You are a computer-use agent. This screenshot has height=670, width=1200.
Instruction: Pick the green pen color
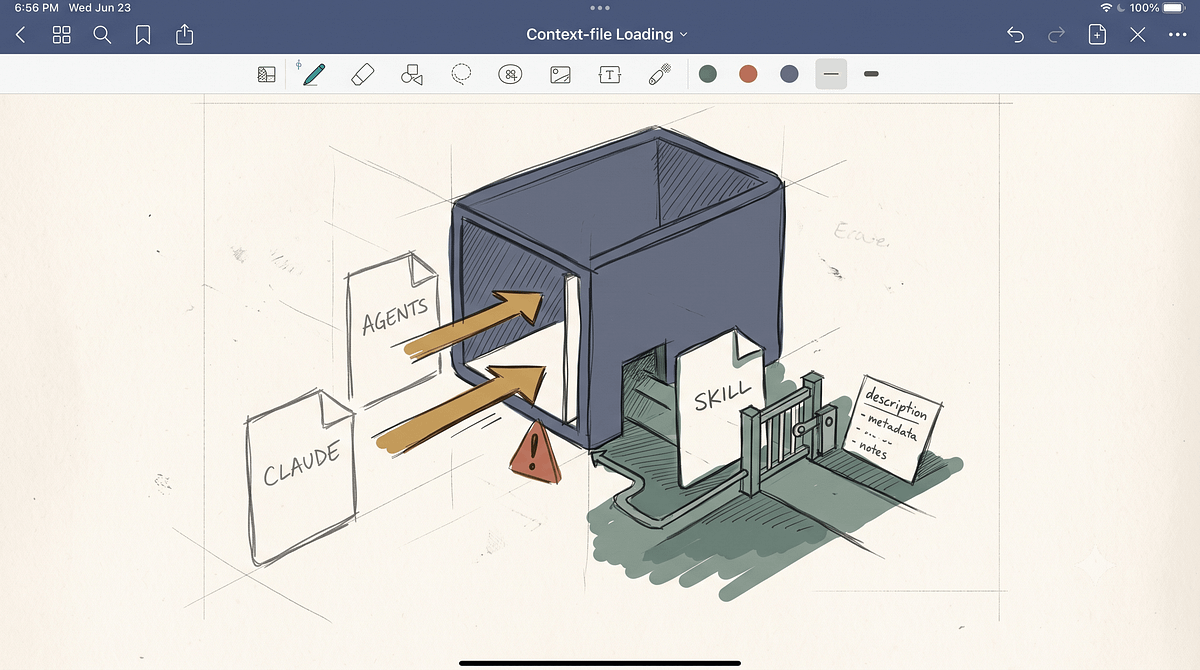click(708, 74)
